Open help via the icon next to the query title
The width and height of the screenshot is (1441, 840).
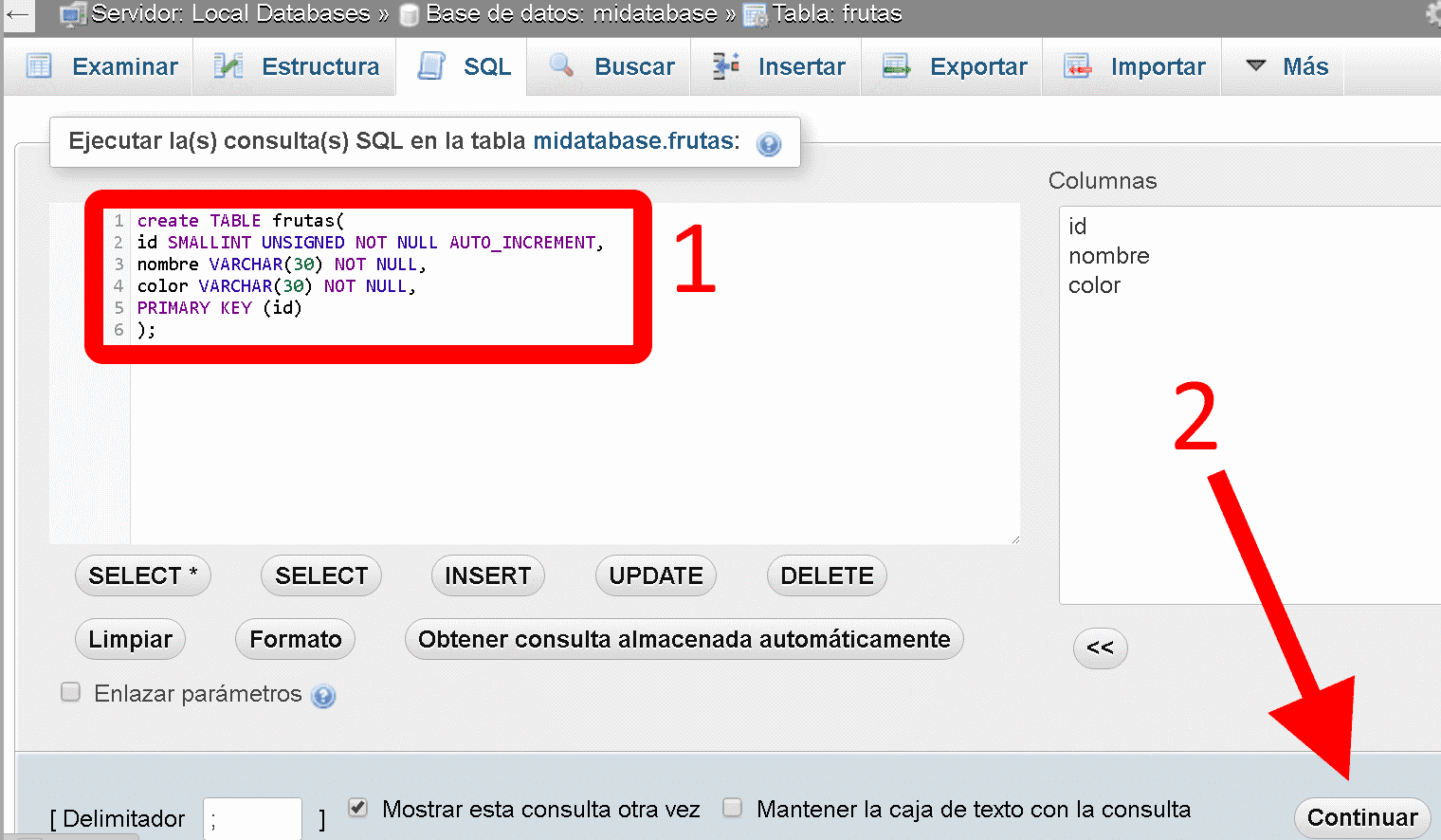[768, 144]
